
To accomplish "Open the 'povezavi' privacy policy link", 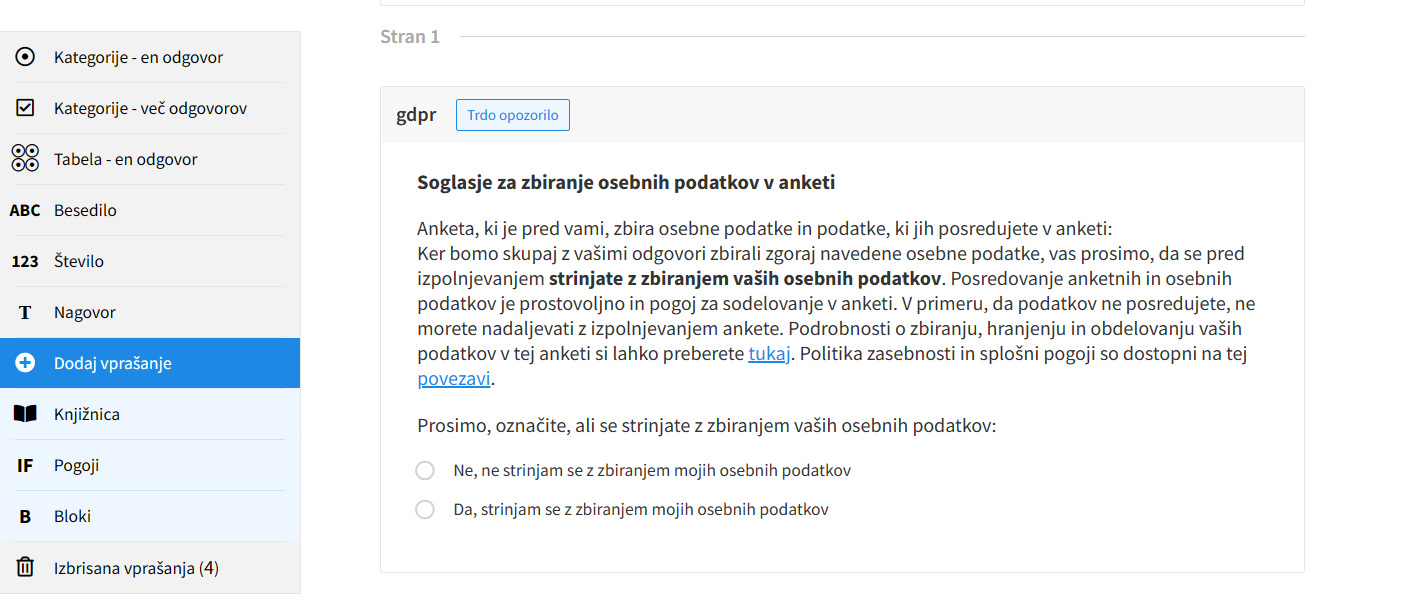I will pos(454,379).
